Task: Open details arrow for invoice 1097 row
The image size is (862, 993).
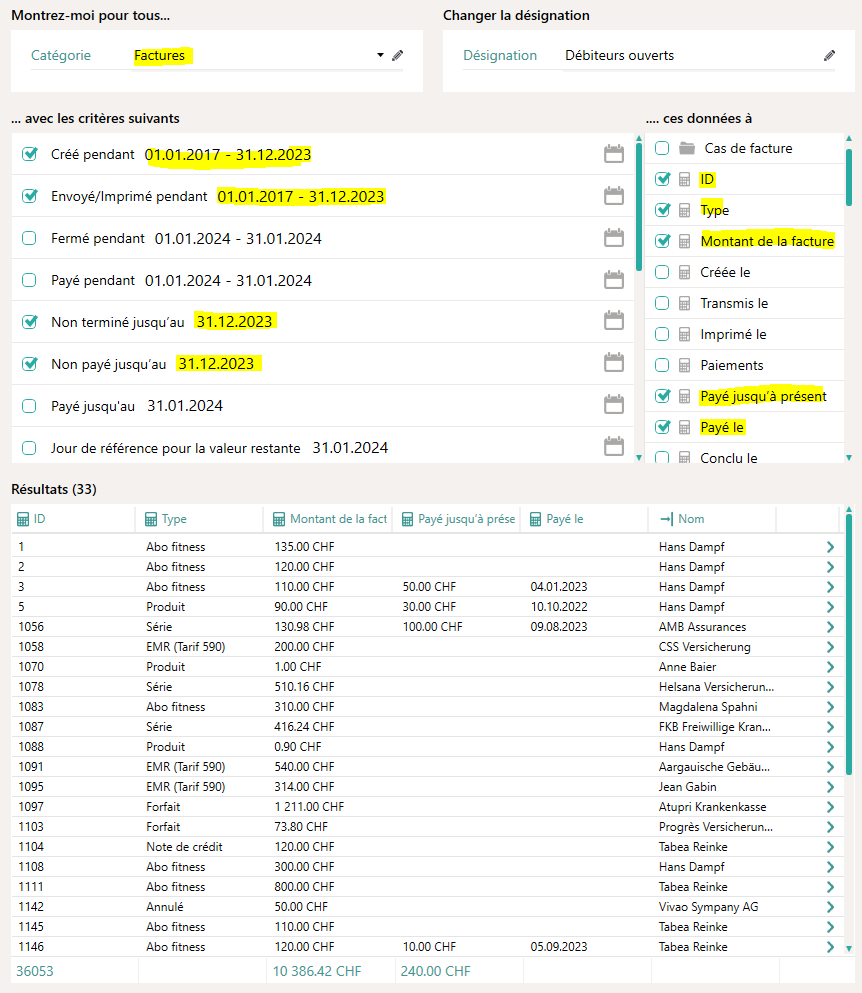Action: pos(830,807)
